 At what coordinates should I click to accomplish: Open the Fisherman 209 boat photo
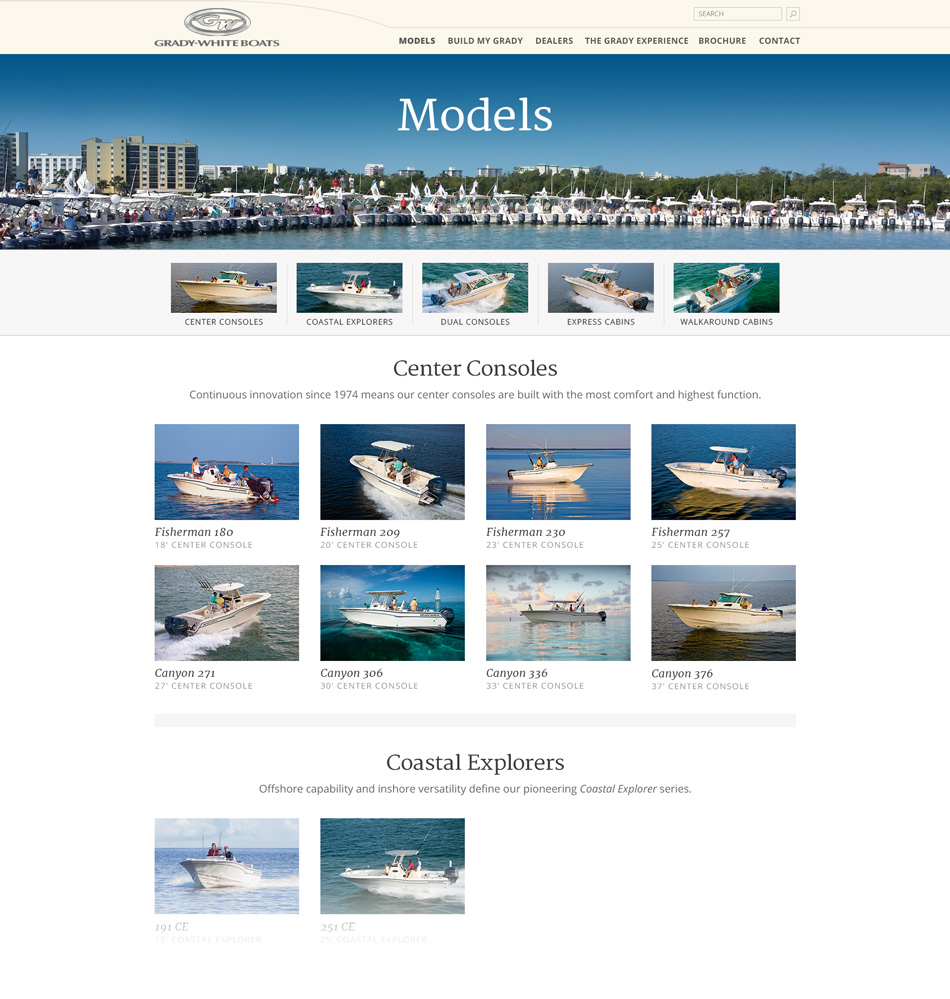pyautogui.click(x=392, y=472)
